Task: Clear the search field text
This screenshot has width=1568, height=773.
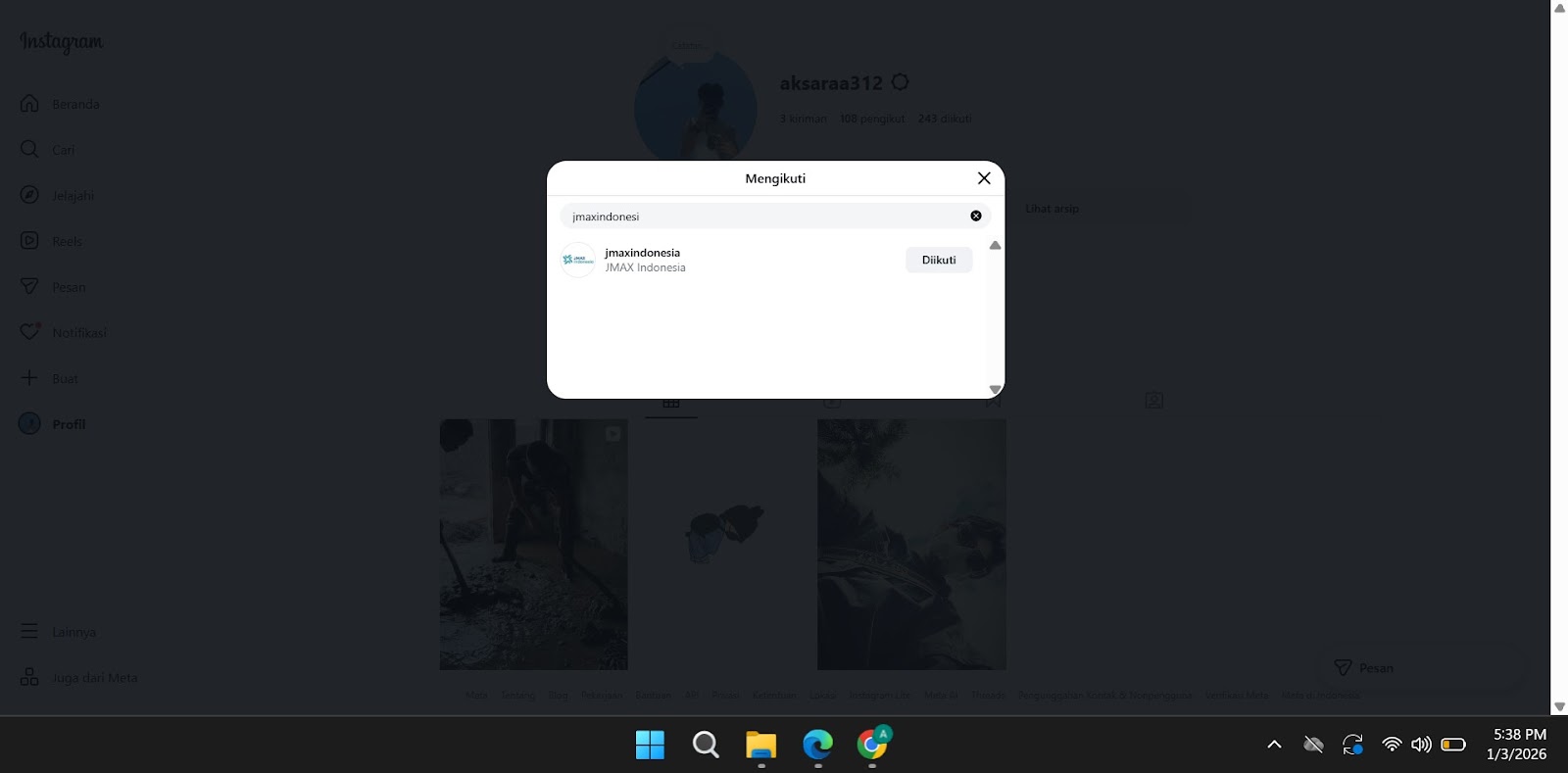Action: pyautogui.click(x=975, y=216)
